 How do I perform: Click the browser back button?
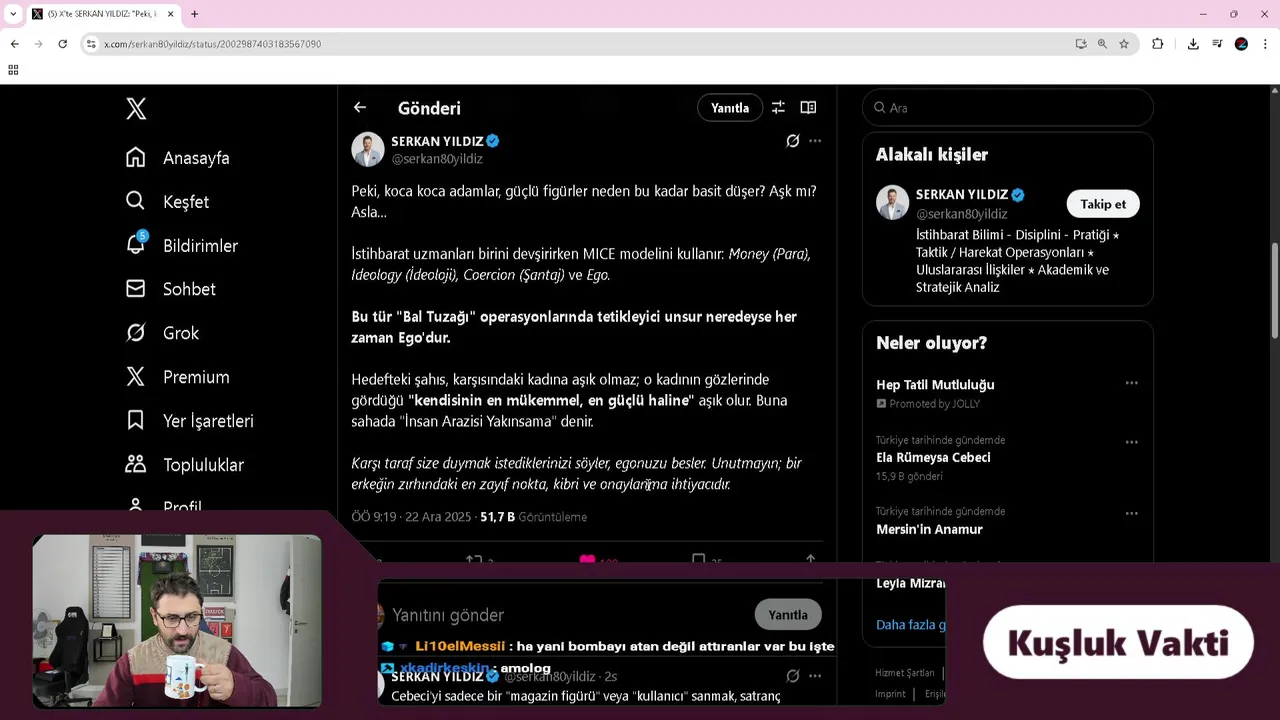point(14,44)
